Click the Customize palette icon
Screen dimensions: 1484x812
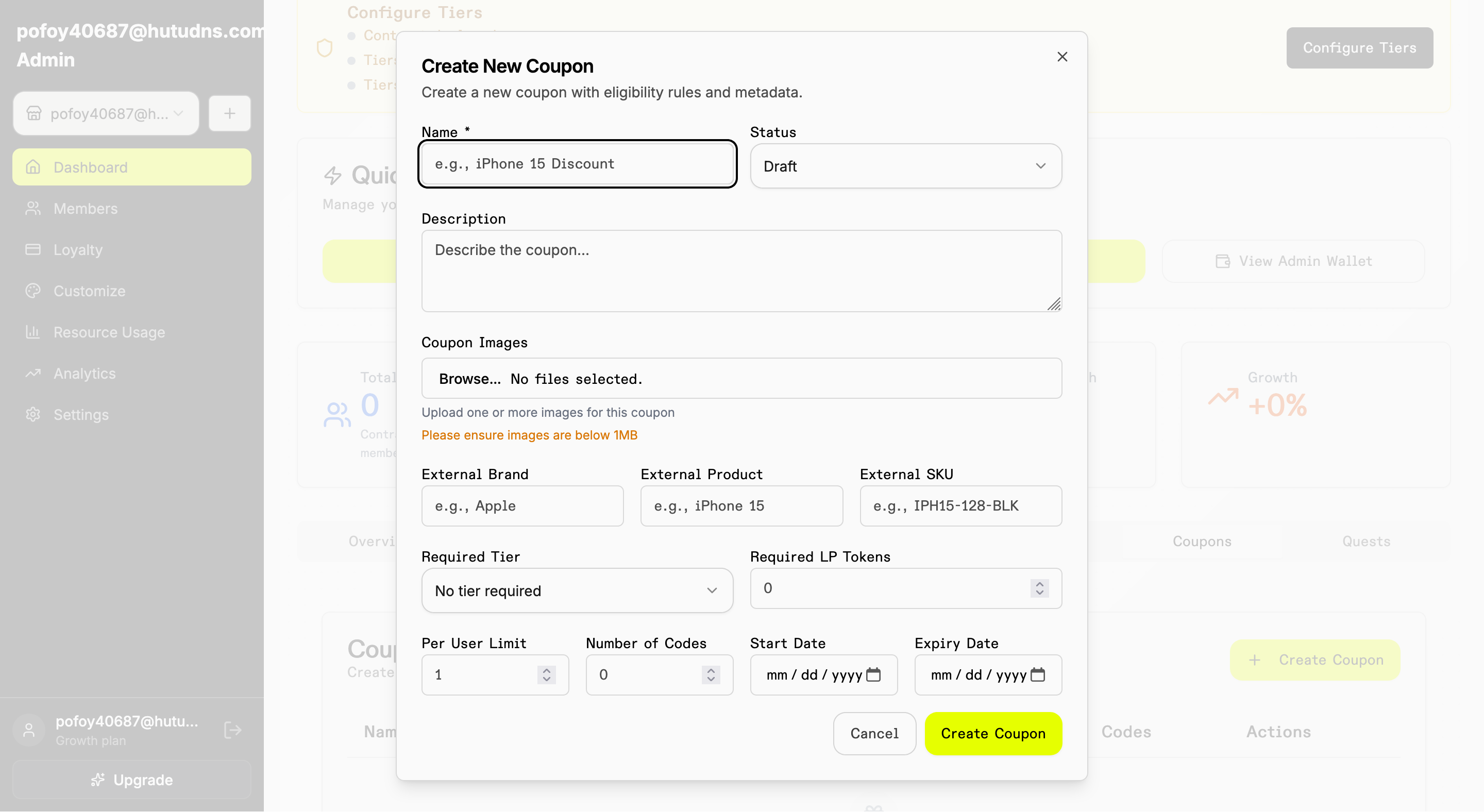pos(33,291)
